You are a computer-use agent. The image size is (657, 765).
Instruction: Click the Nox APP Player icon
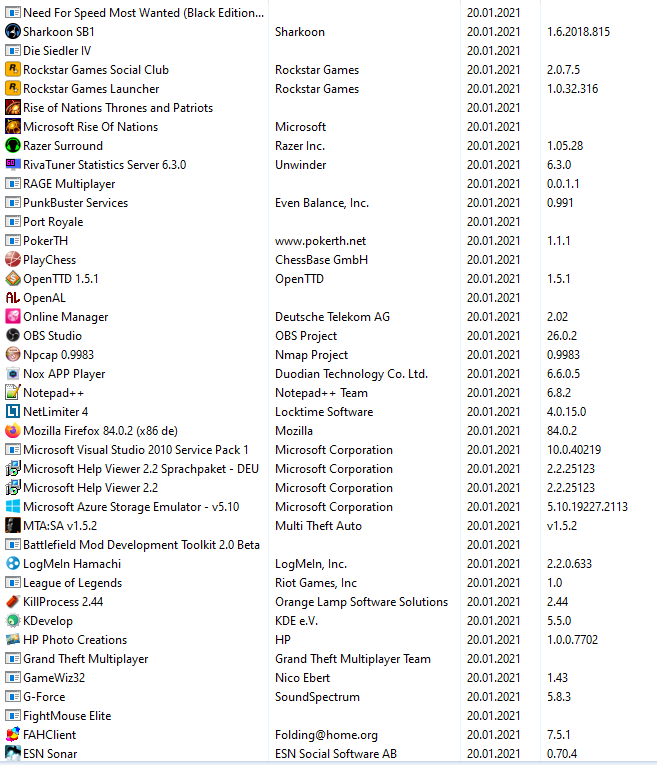pos(13,374)
